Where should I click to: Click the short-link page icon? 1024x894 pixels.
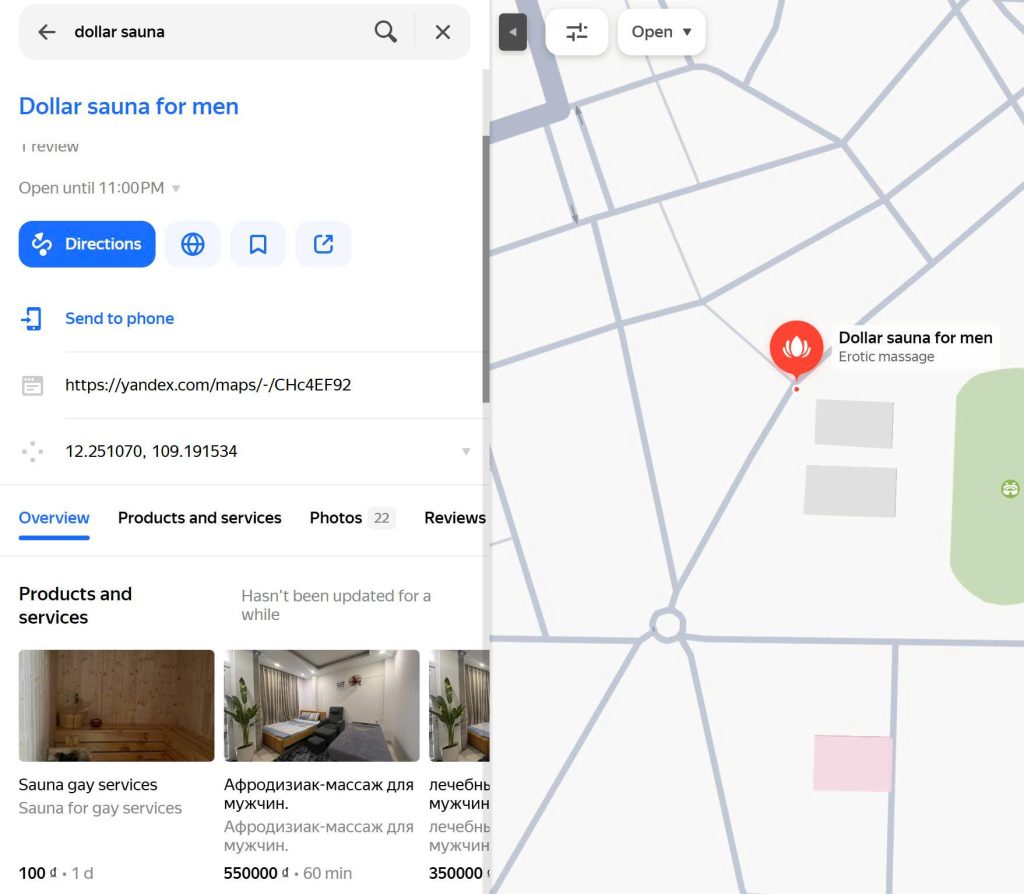(x=32, y=385)
